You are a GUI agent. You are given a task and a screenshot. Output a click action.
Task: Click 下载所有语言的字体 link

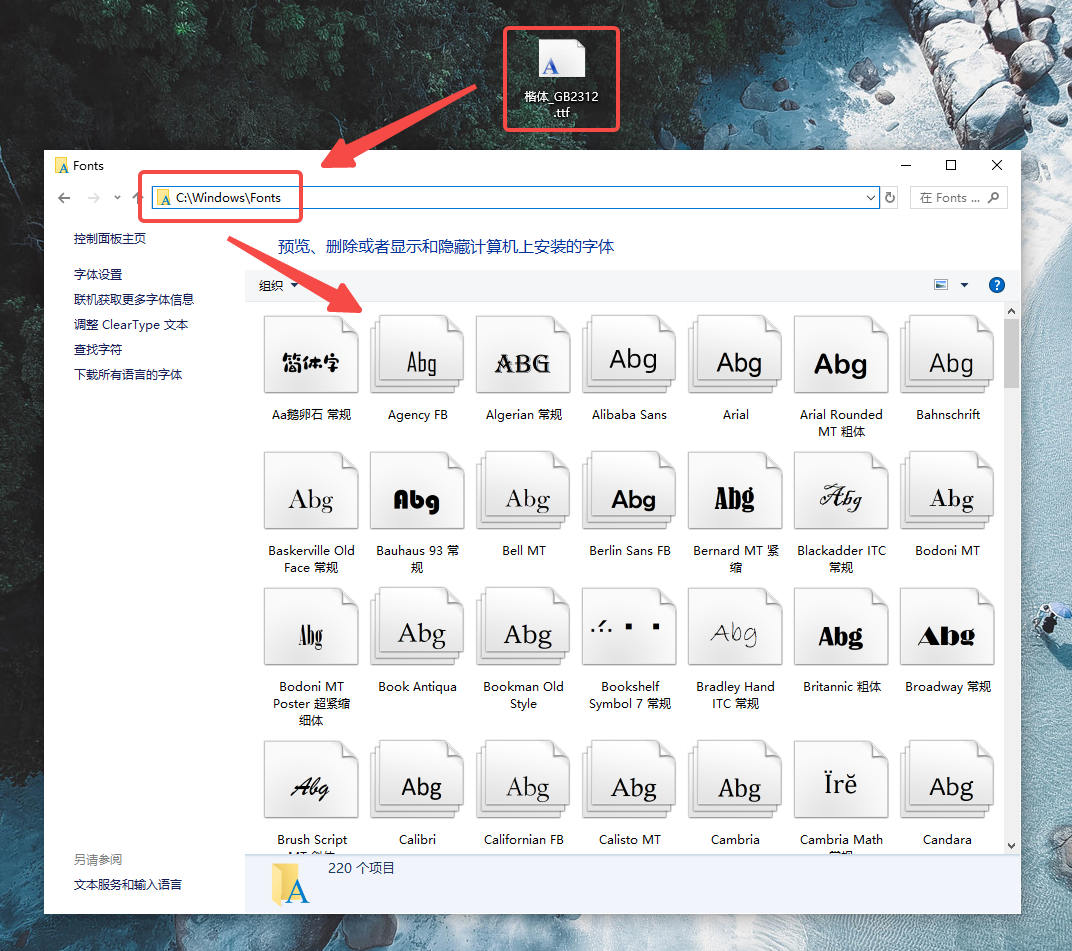click(x=128, y=375)
